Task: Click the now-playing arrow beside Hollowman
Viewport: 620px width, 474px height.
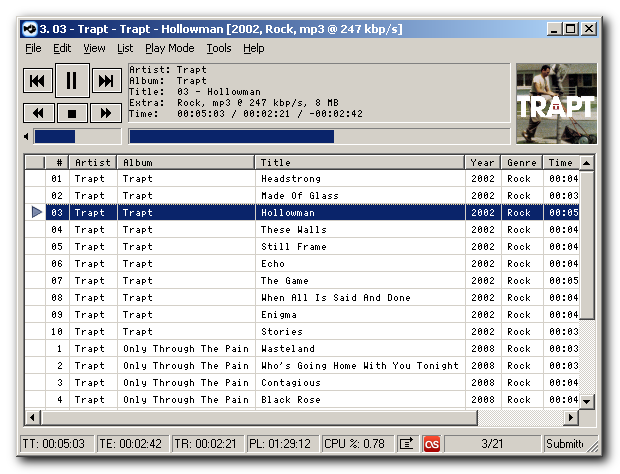Action: tap(37, 212)
